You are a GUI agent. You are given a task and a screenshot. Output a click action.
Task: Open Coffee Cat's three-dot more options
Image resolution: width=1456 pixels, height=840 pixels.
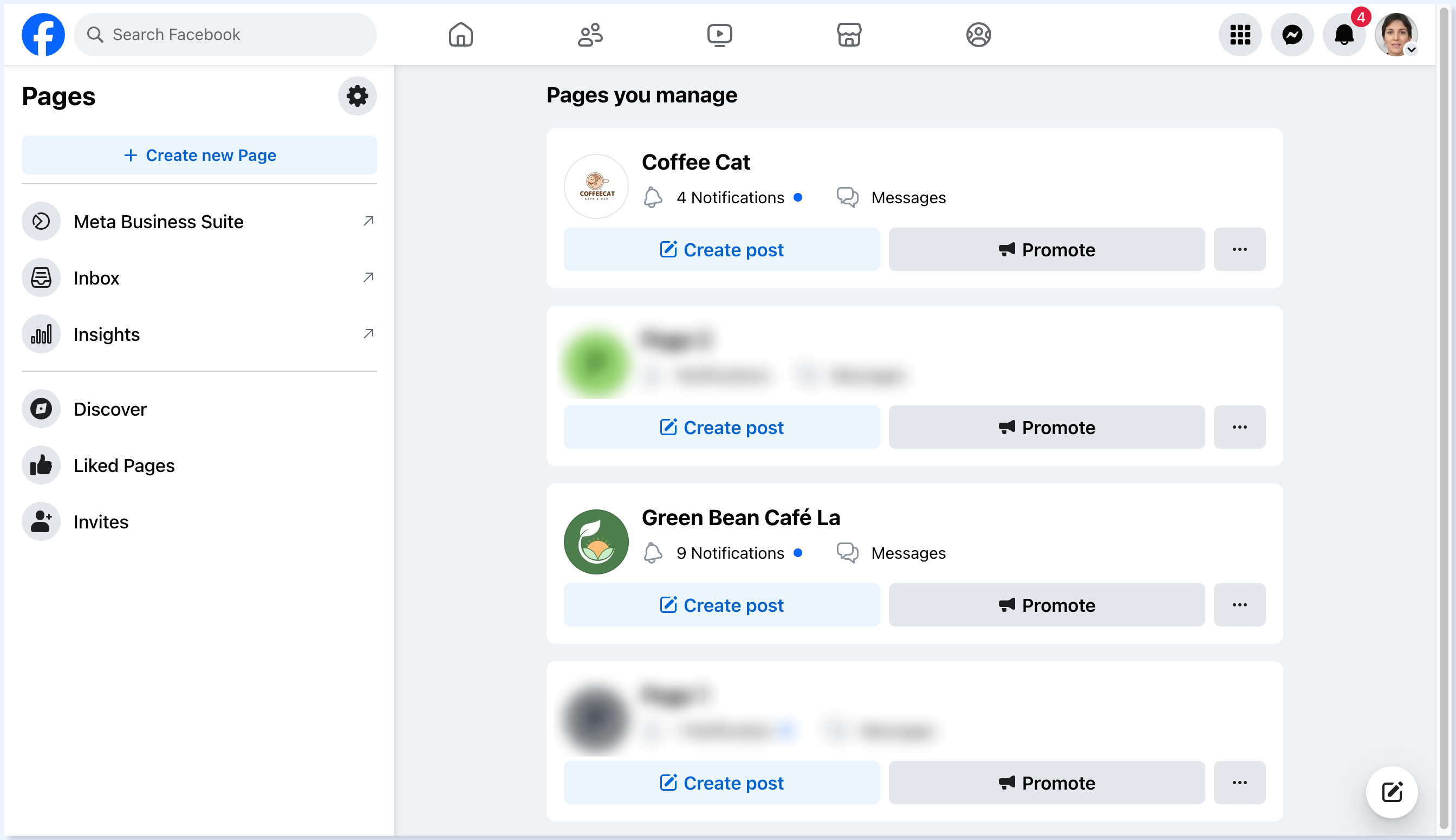[x=1239, y=249]
